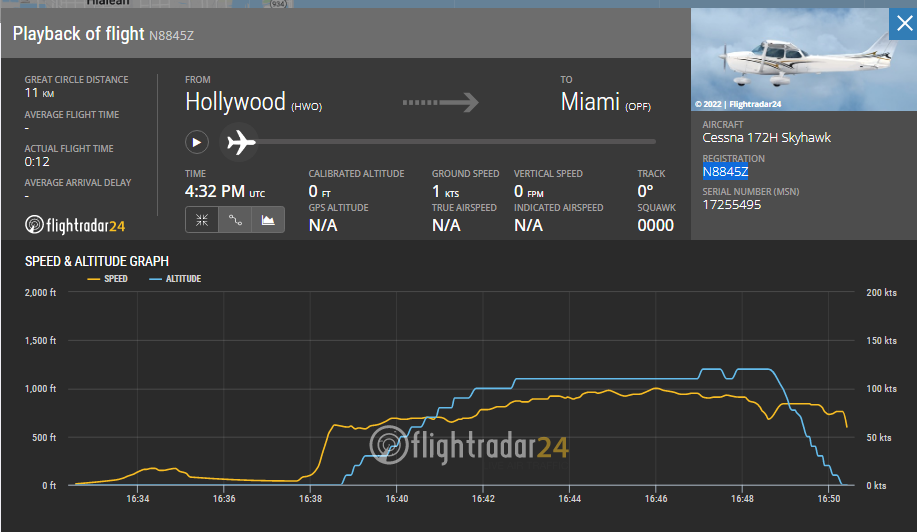Image resolution: width=917 pixels, height=532 pixels.
Task: Close the flight playback panel
Action: pyautogui.click(x=904, y=23)
